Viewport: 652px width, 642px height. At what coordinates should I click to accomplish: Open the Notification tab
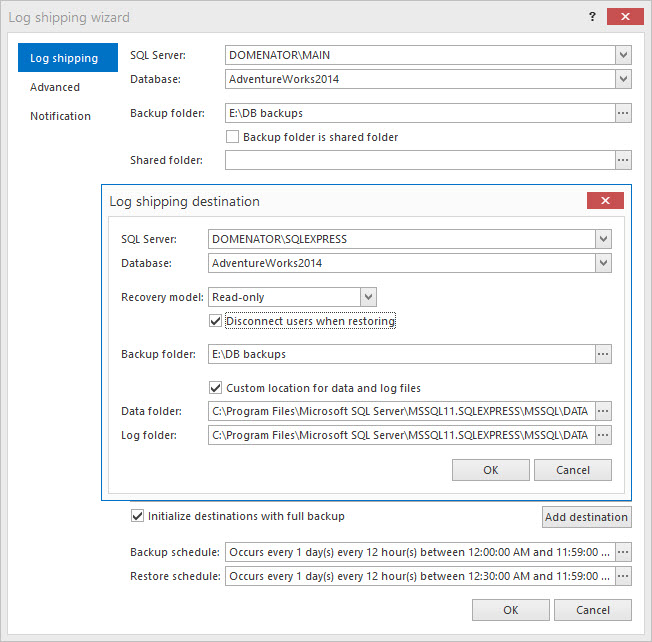point(60,116)
